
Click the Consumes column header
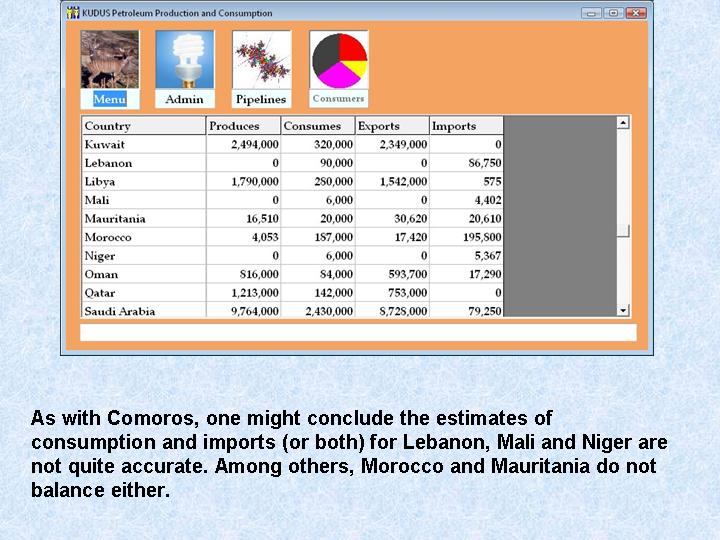pyautogui.click(x=317, y=126)
